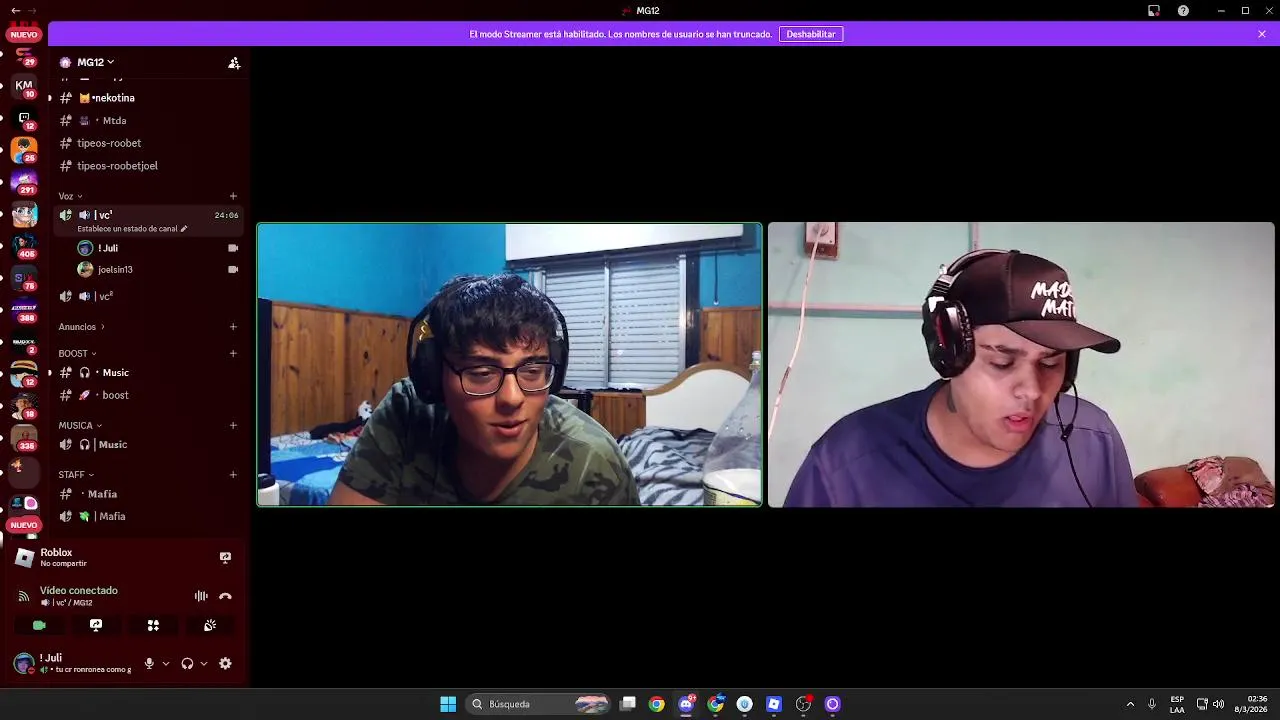Viewport: 1280px width, 720px height.
Task: Click the taskbar Búsqueda search box
Action: [538, 704]
